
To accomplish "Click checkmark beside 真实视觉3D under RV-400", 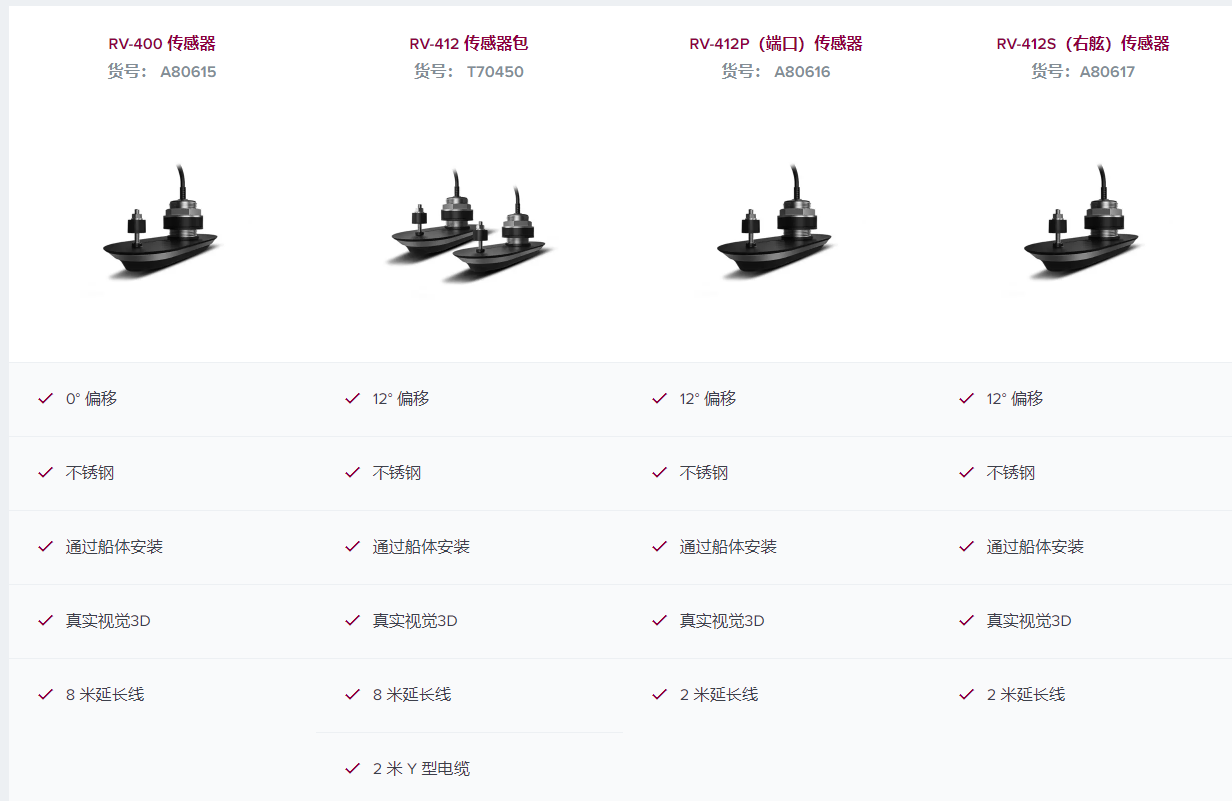I will (45, 620).
